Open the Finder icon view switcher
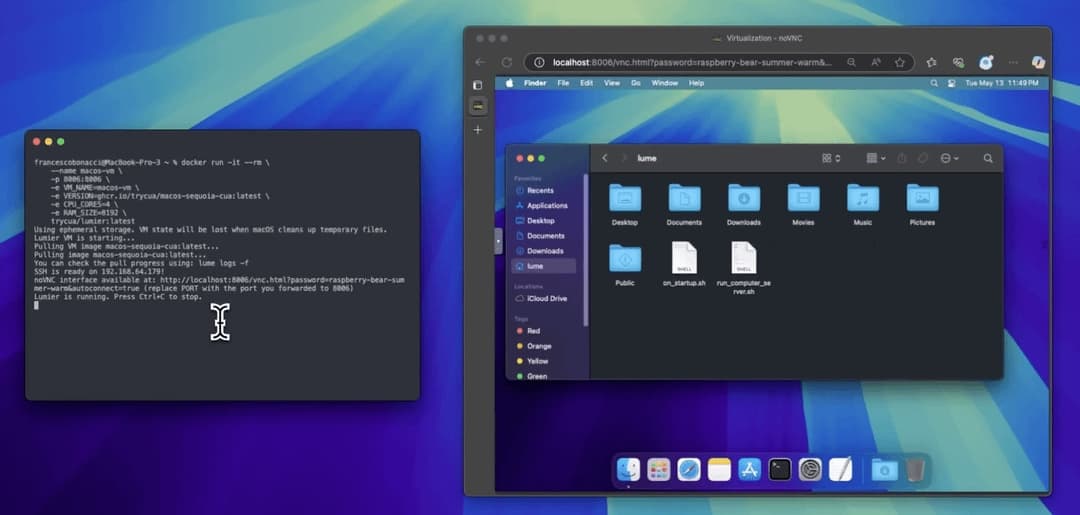Screen dimensions: 1080x515 [x=830, y=158]
